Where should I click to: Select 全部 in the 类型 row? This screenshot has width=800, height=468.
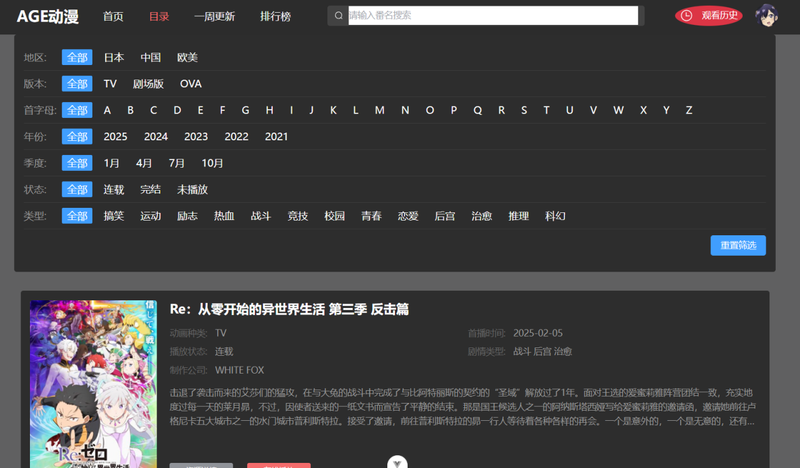click(77, 216)
